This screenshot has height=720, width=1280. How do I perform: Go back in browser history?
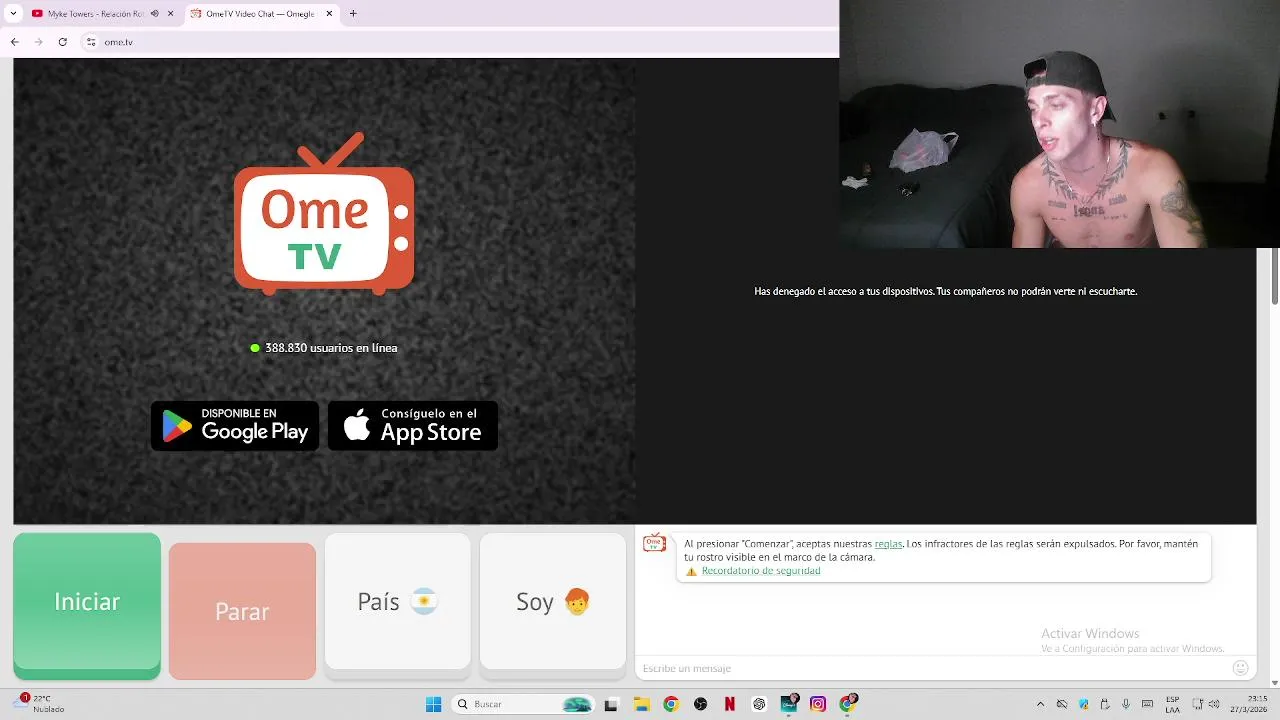point(14,42)
